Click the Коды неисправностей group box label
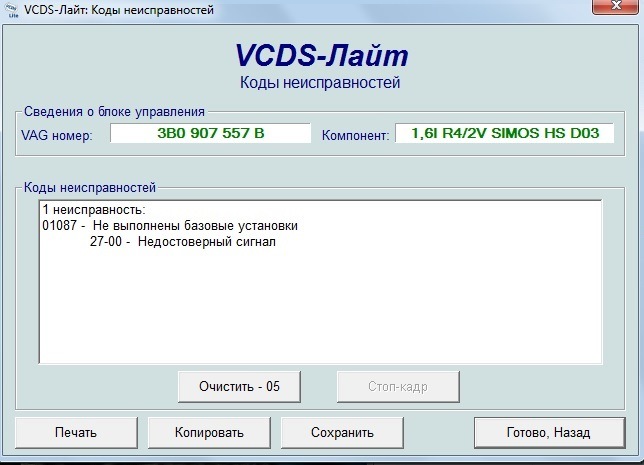Viewport: 644px width, 465px height. coord(90,188)
